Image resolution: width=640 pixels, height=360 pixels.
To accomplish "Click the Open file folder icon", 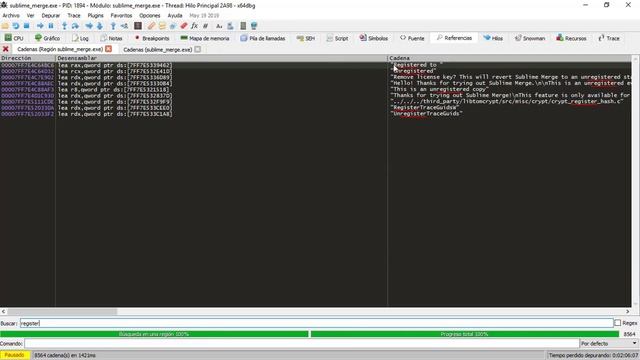I will tap(5, 26).
